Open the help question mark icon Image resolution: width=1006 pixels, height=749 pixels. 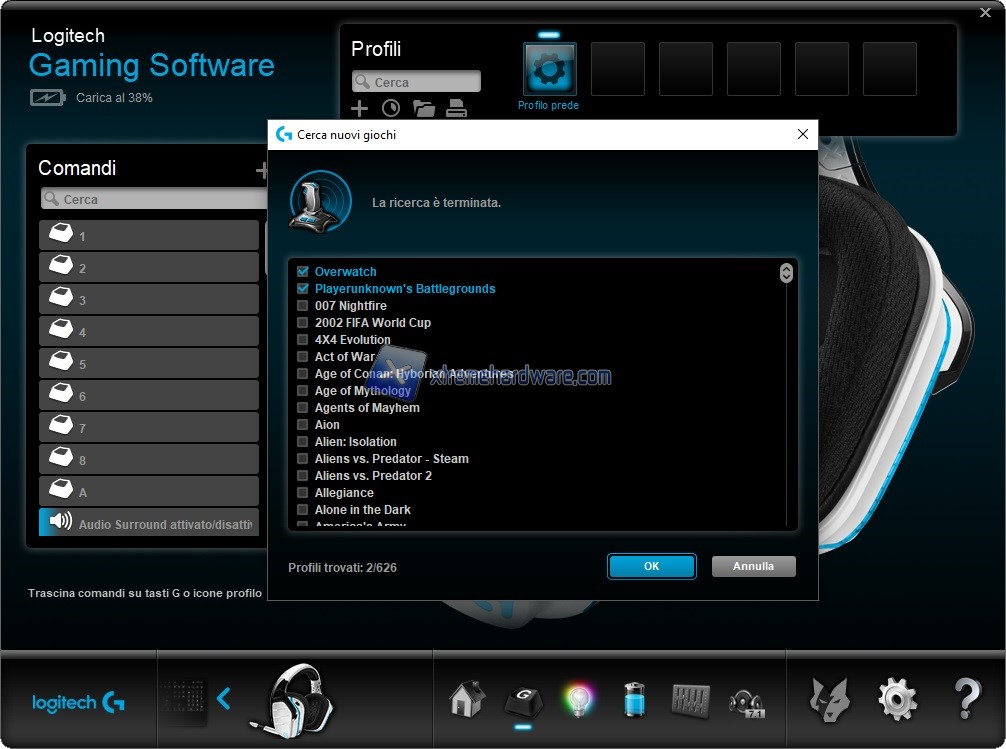966,698
